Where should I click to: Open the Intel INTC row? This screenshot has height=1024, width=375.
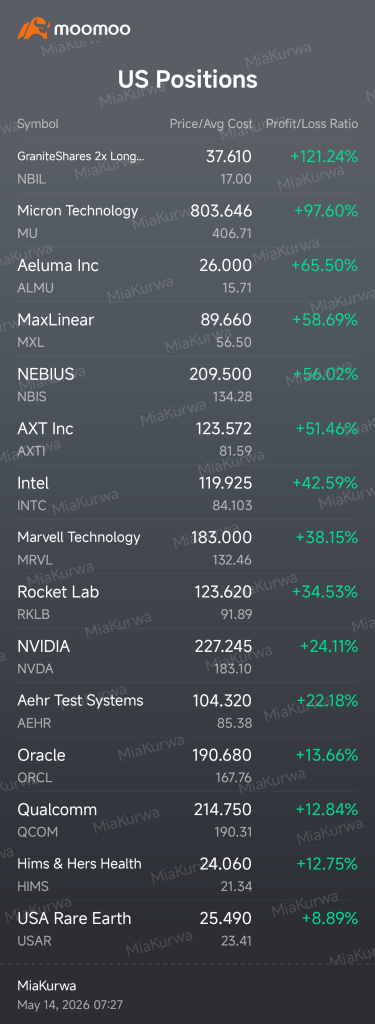click(188, 492)
